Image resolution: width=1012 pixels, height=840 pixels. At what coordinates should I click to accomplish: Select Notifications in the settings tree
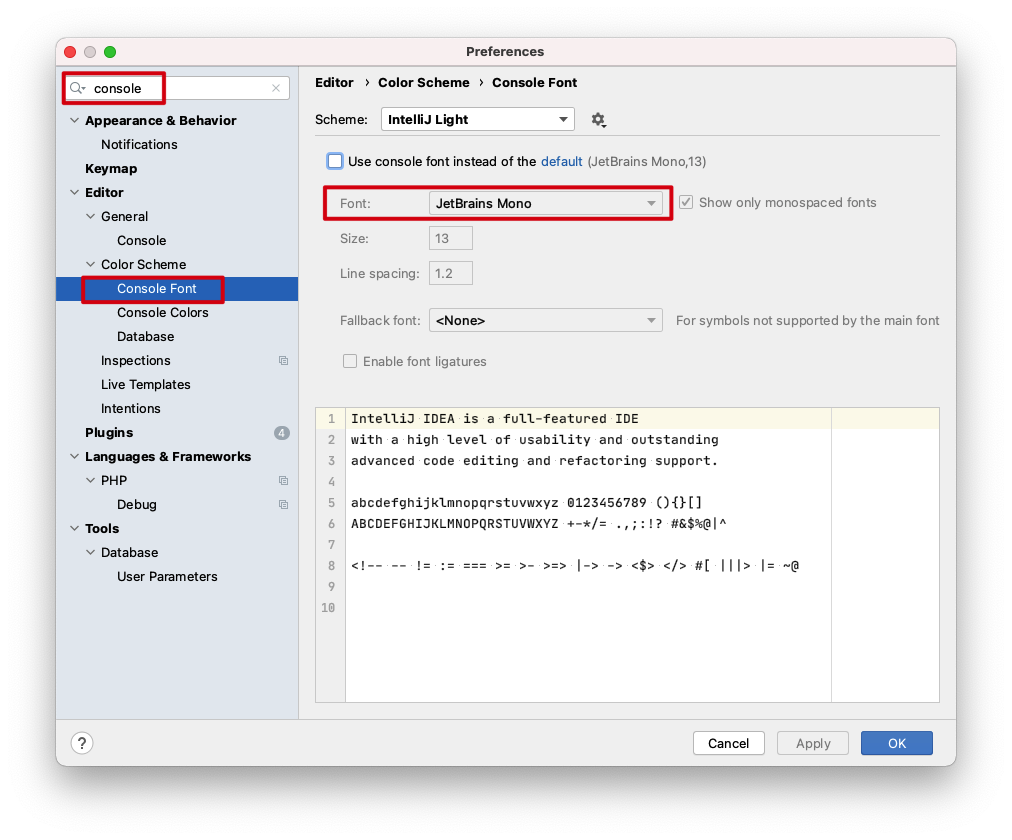[139, 145]
